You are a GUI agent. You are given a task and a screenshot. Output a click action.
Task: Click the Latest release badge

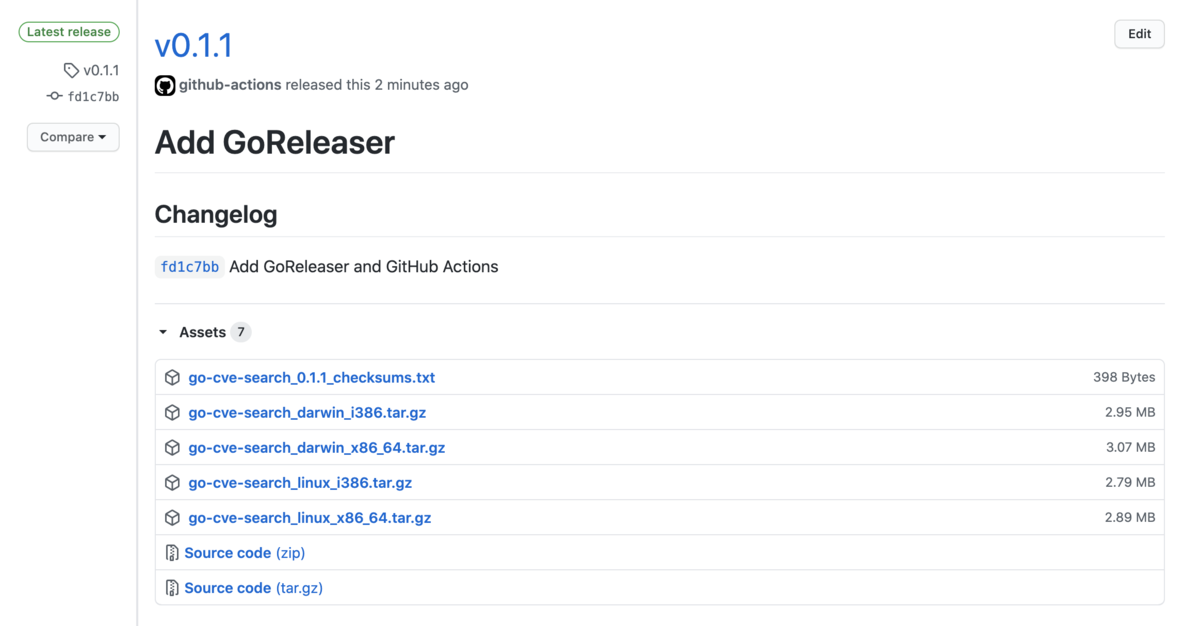pyautogui.click(x=69, y=32)
